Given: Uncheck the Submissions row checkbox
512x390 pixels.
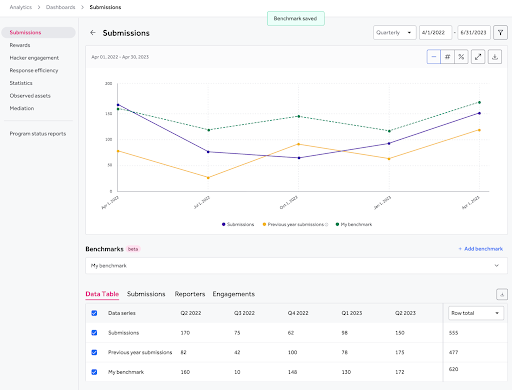Looking at the screenshot, I should [94, 333].
